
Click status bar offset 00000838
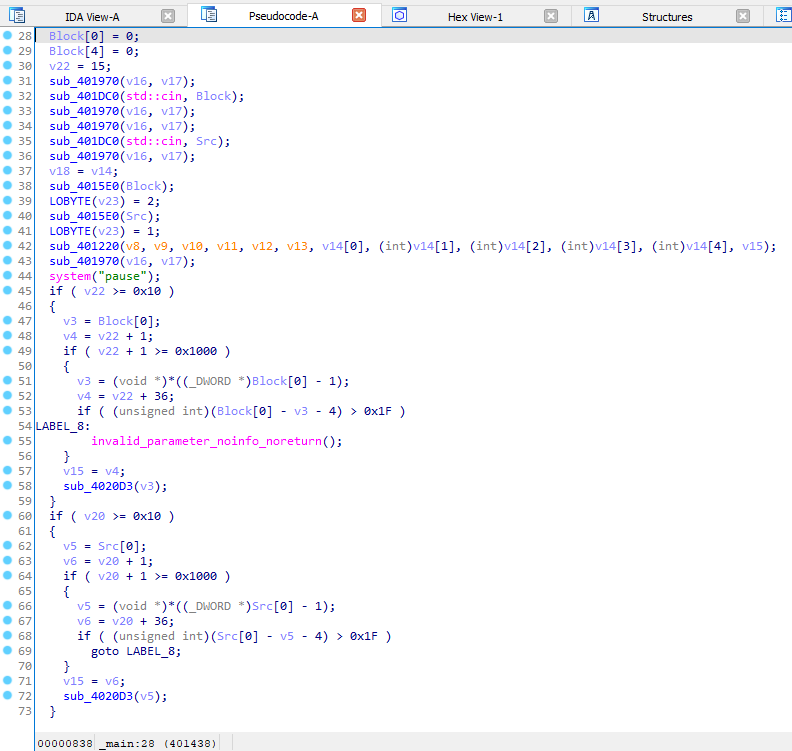(65, 743)
